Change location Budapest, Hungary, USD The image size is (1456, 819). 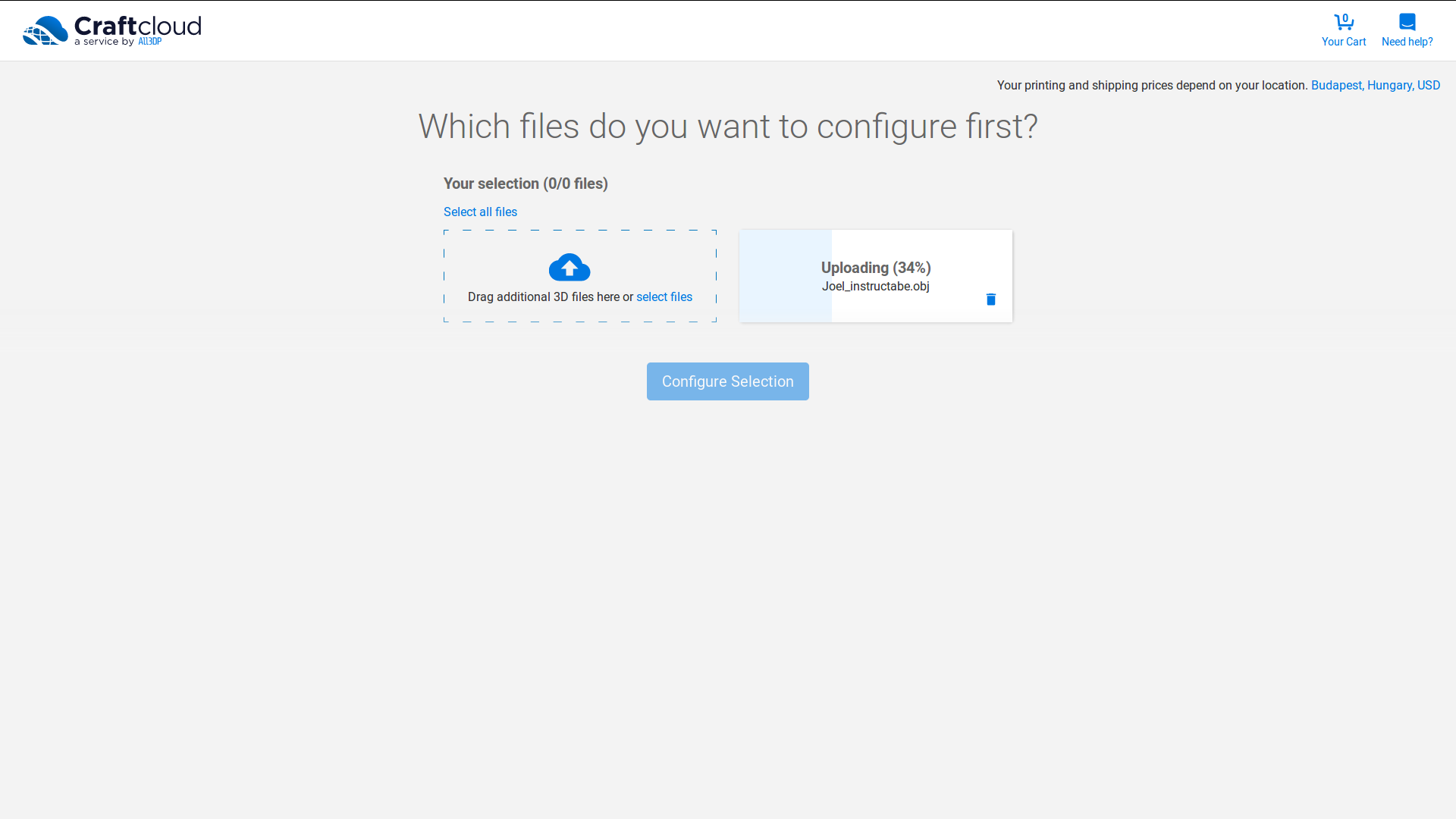pyautogui.click(x=1375, y=86)
